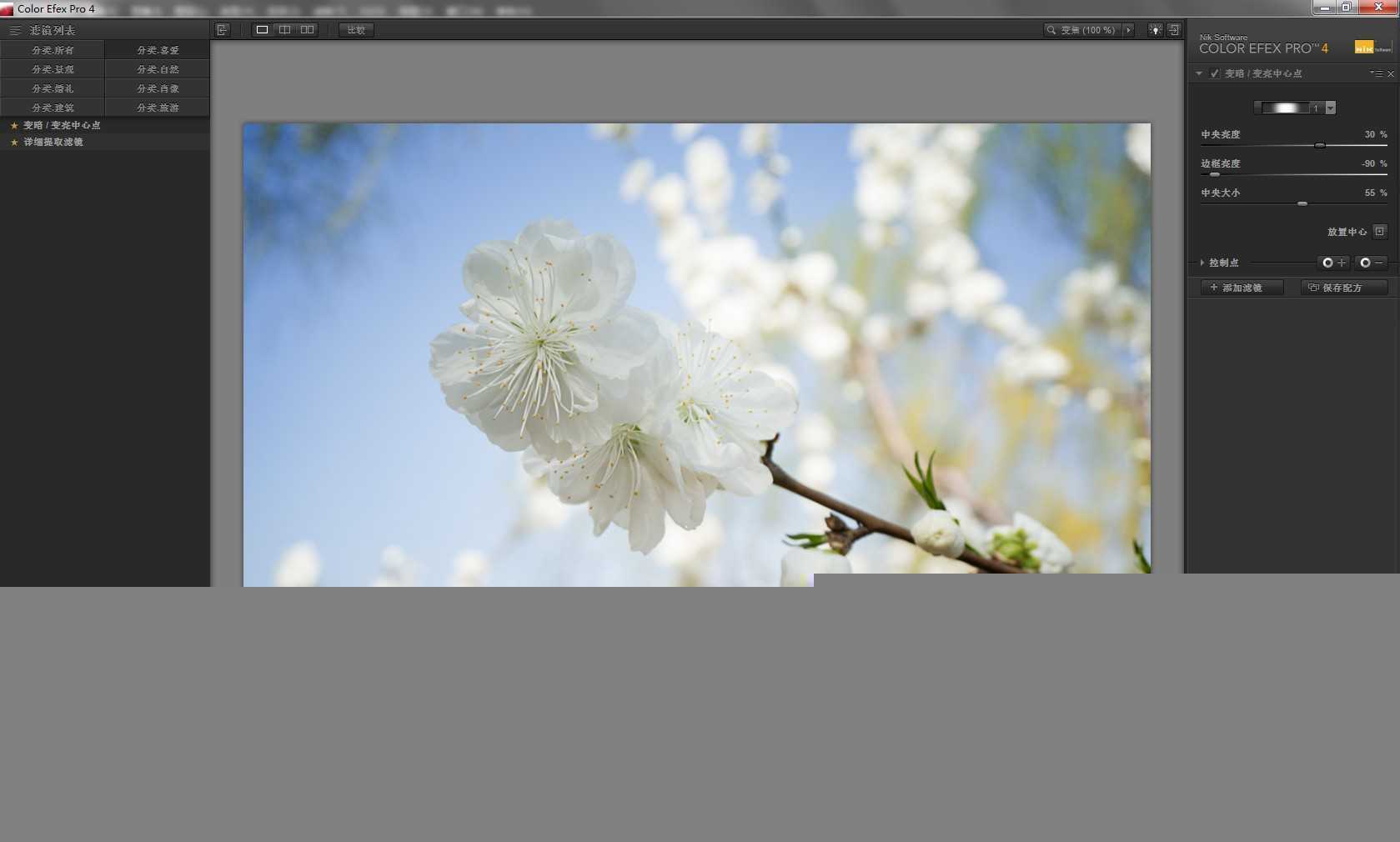The image size is (1400, 842).
Task: Click the 中央亮度 slider handle
Action: tap(1320, 145)
